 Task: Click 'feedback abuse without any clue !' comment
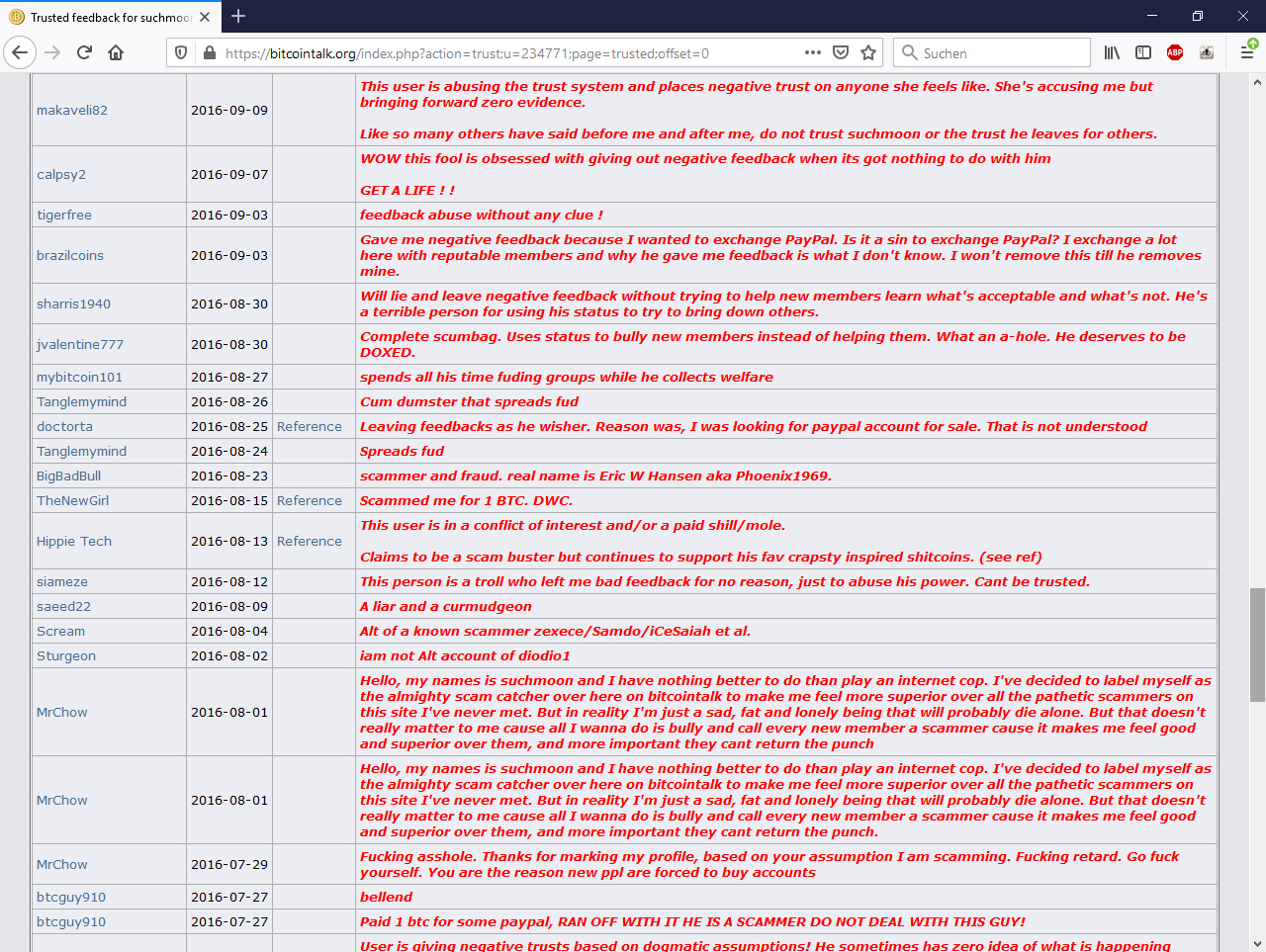(x=481, y=215)
